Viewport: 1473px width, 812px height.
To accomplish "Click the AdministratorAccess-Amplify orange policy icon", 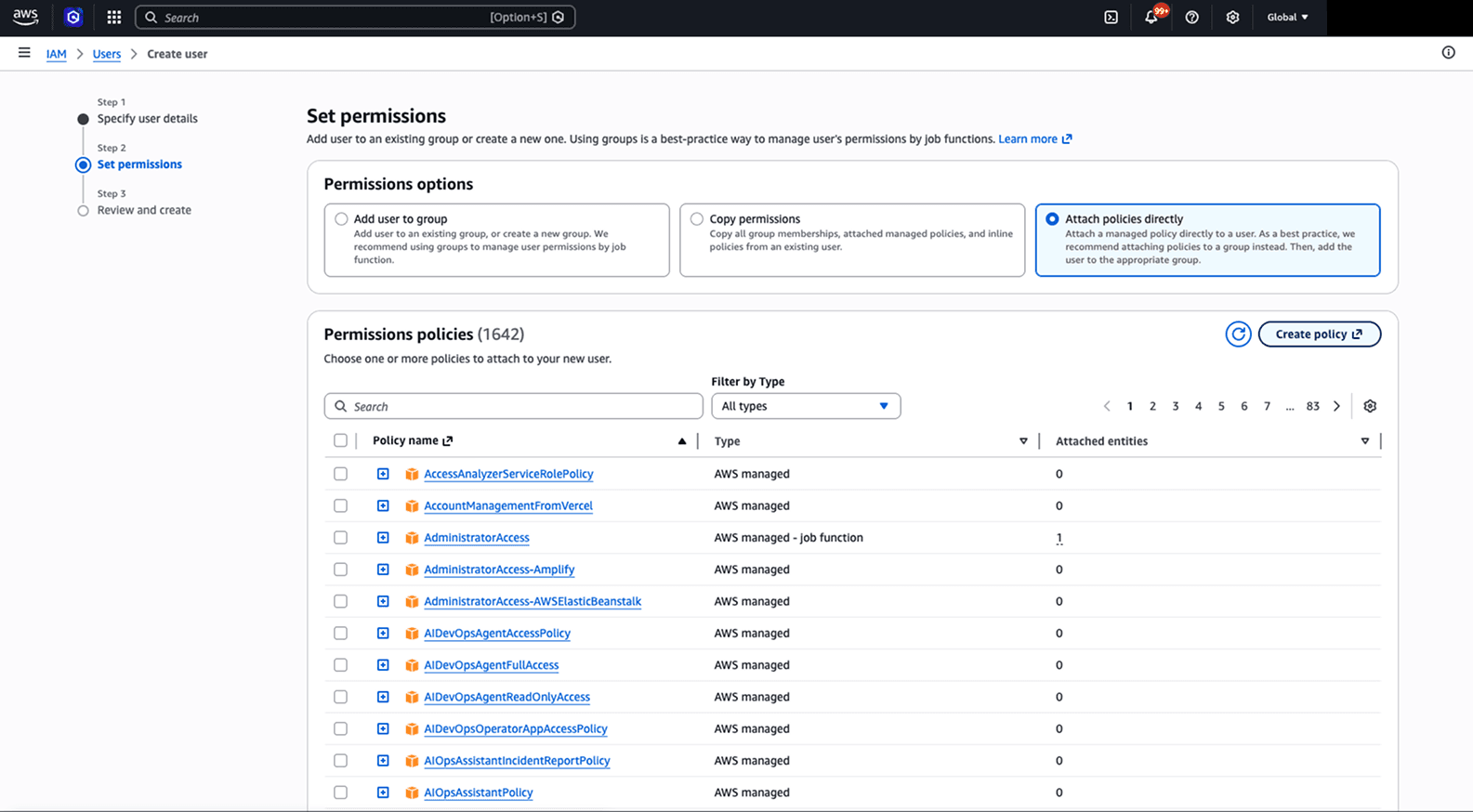I will (x=412, y=570).
